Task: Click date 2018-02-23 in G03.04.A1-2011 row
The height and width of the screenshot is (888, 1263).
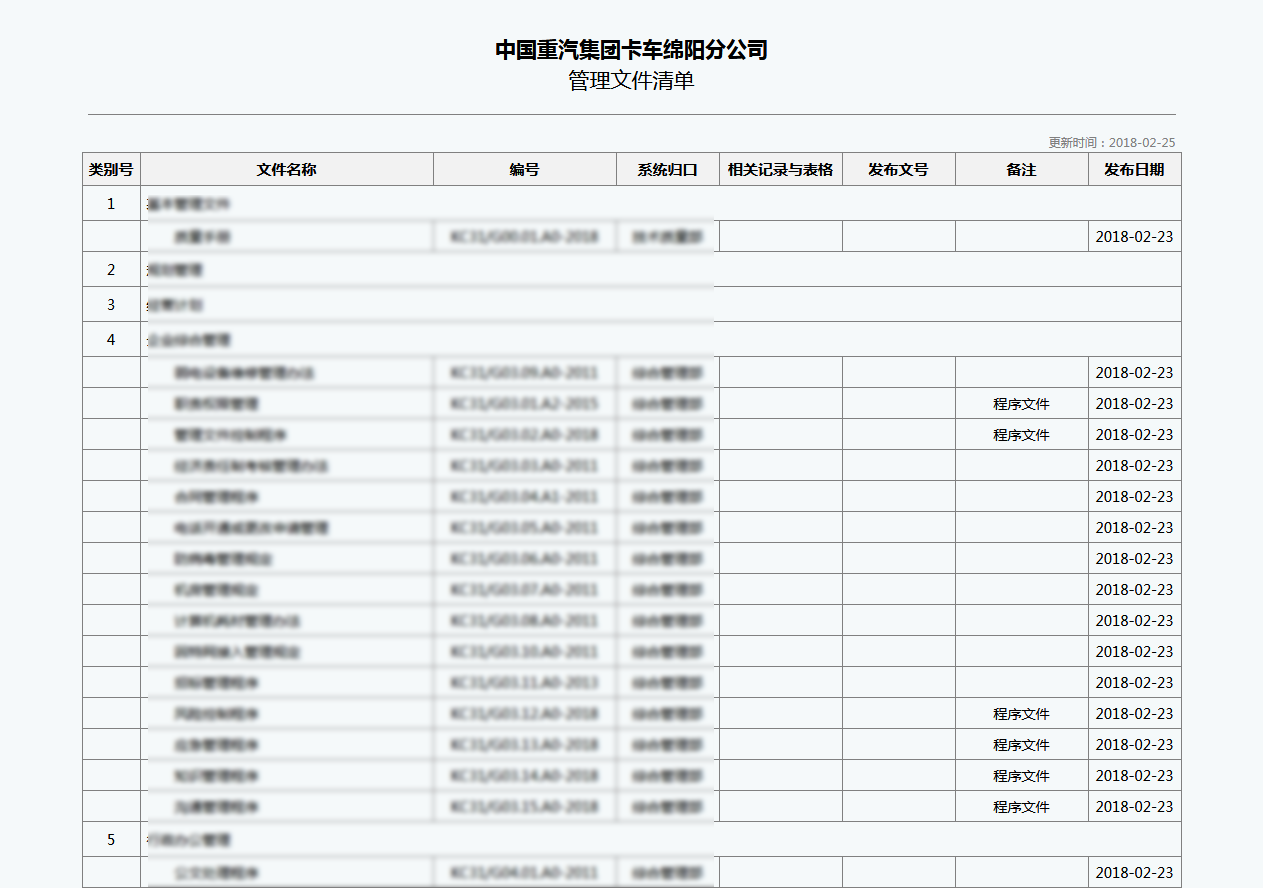Action: click(x=1135, y=497)
